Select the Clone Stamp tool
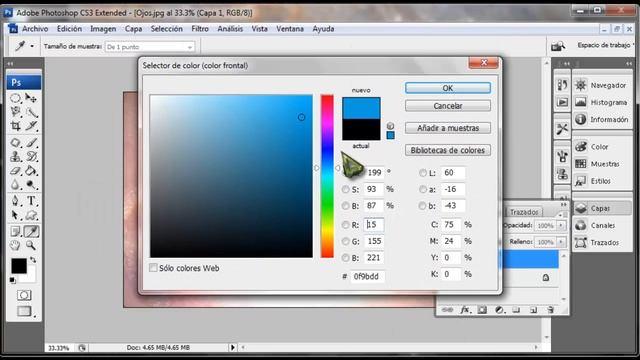This screenshot has width=640, height=360. point(16,157)
